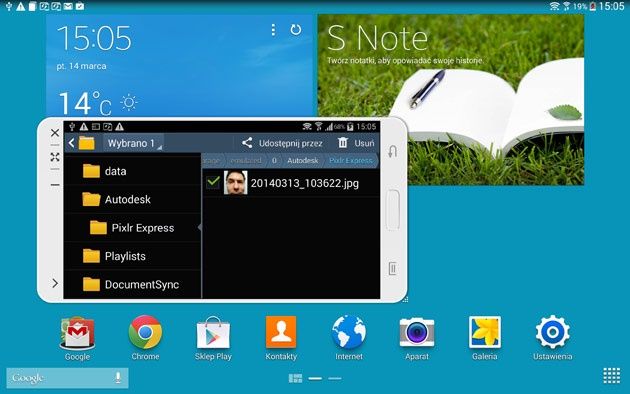
Task: Refresh the weather widget
Action: 296,30
